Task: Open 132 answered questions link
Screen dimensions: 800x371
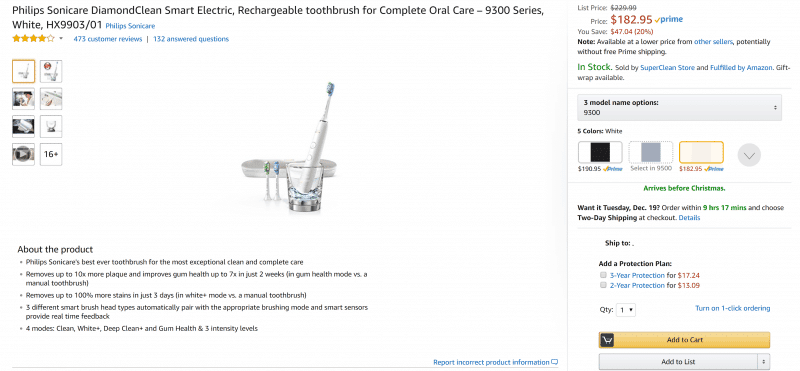Action: pyautogui.click(x=191, y=39)
